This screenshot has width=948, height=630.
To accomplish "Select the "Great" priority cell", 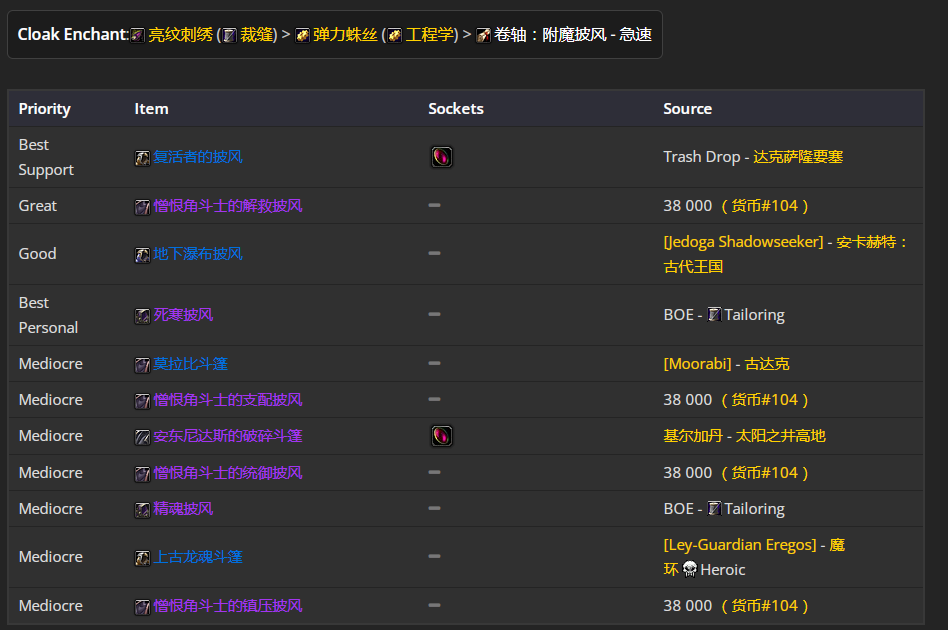I will [x=37, y=206].
